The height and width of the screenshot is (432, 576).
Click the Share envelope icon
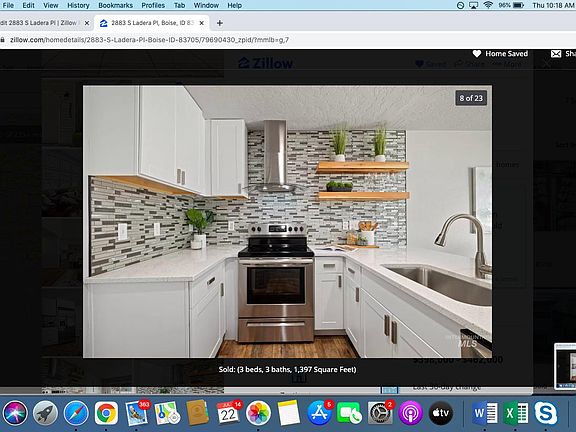[556, 54]
